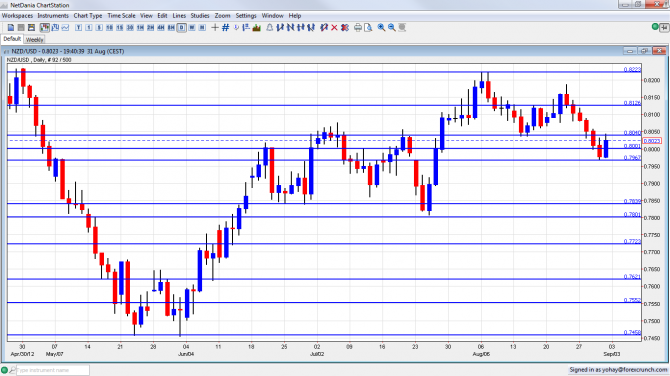Switch to line chart icon
670x376 pixels.
coord(65,27)
